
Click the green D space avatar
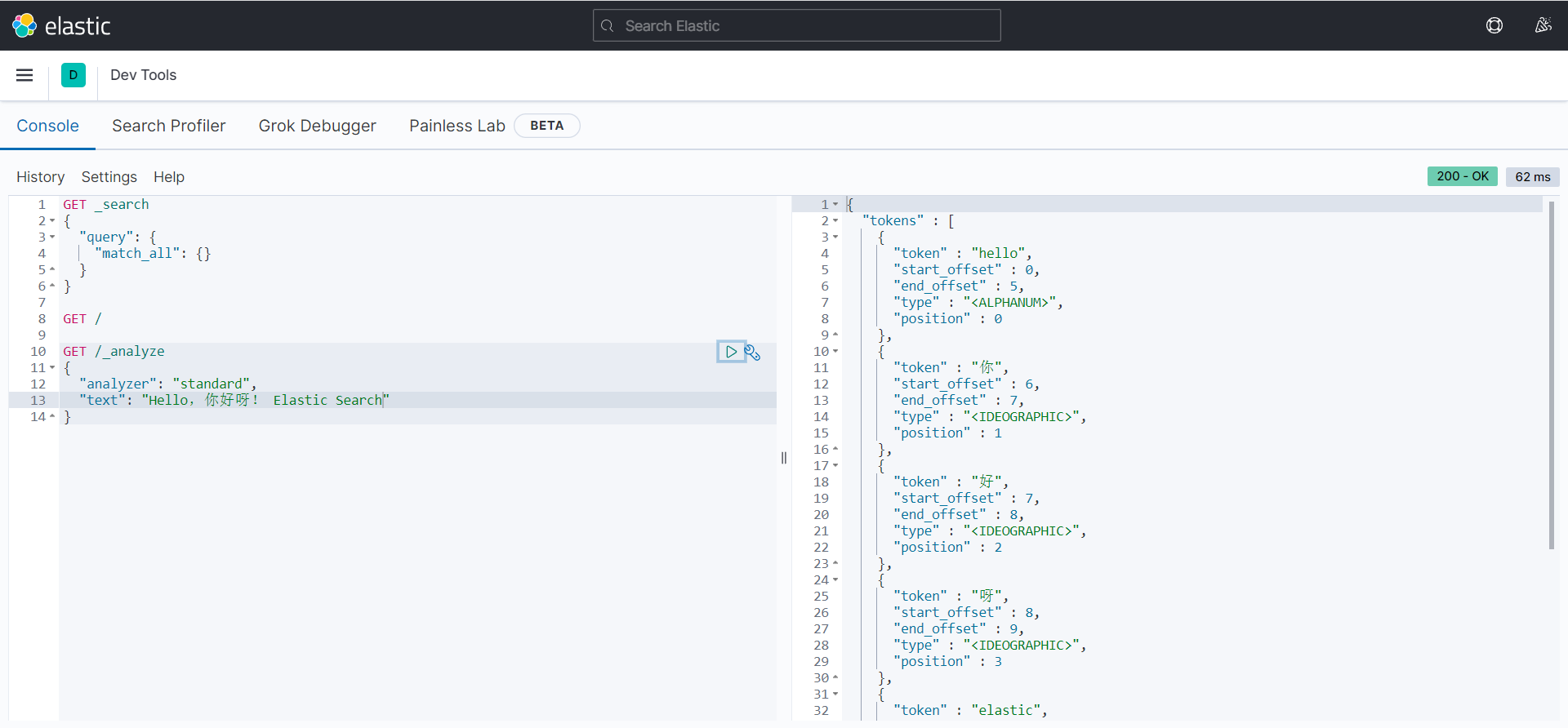[73, 75]
